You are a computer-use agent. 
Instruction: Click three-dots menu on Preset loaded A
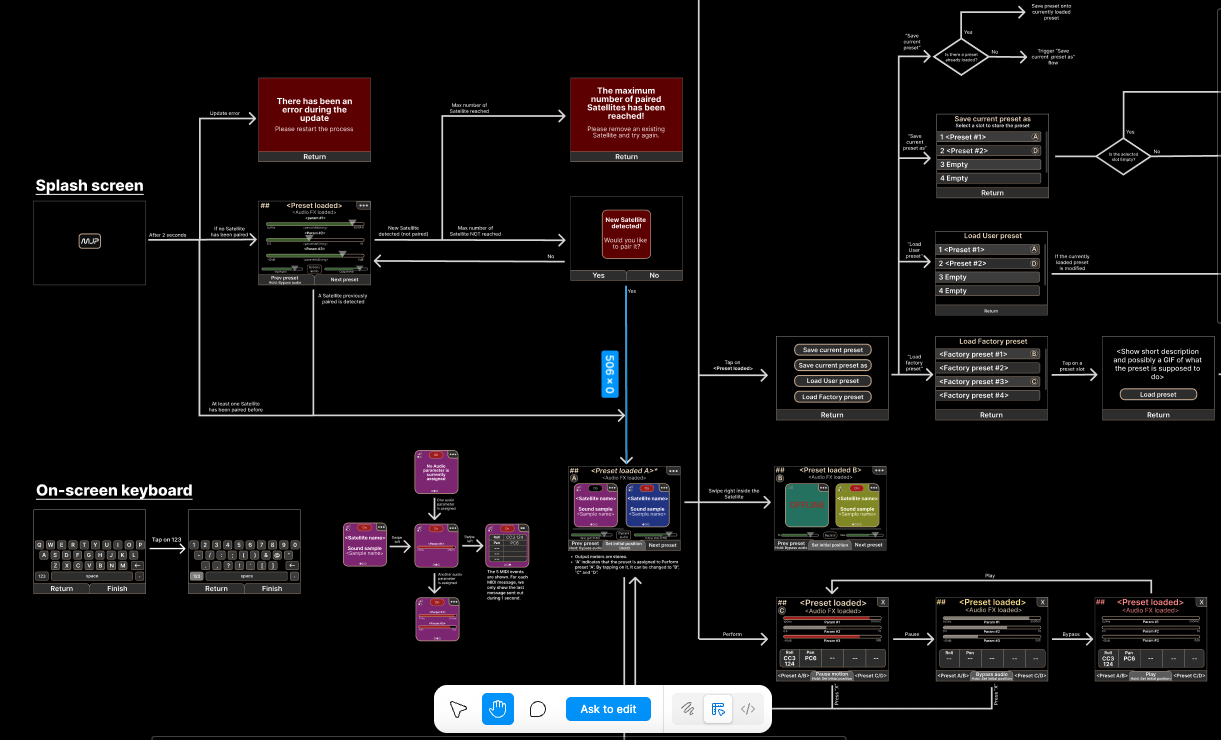[673, 470]
